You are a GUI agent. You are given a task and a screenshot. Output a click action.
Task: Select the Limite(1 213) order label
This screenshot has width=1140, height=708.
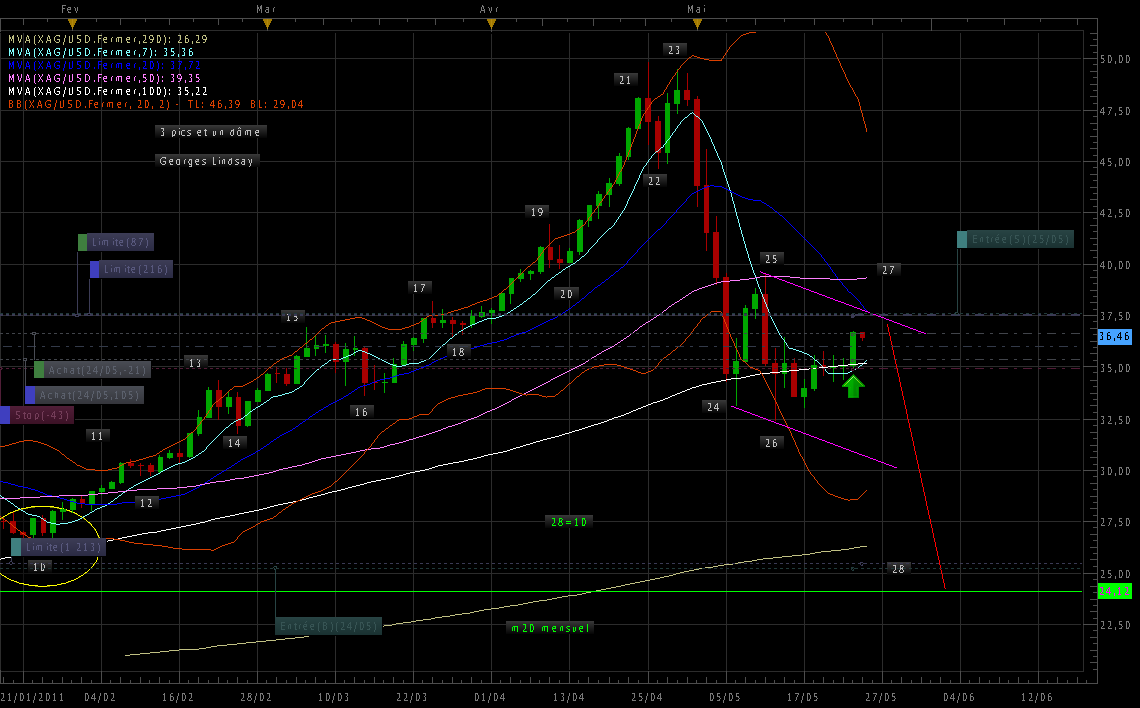(x=57, y=547)
